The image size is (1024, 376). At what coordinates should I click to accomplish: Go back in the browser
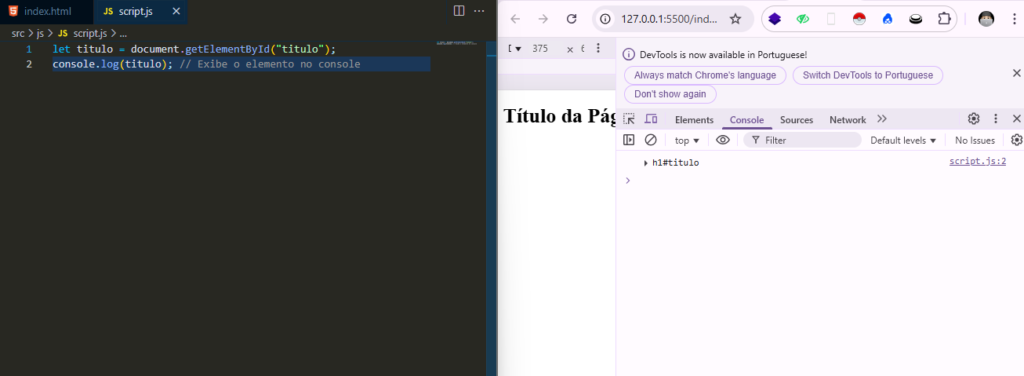point(515,19)
